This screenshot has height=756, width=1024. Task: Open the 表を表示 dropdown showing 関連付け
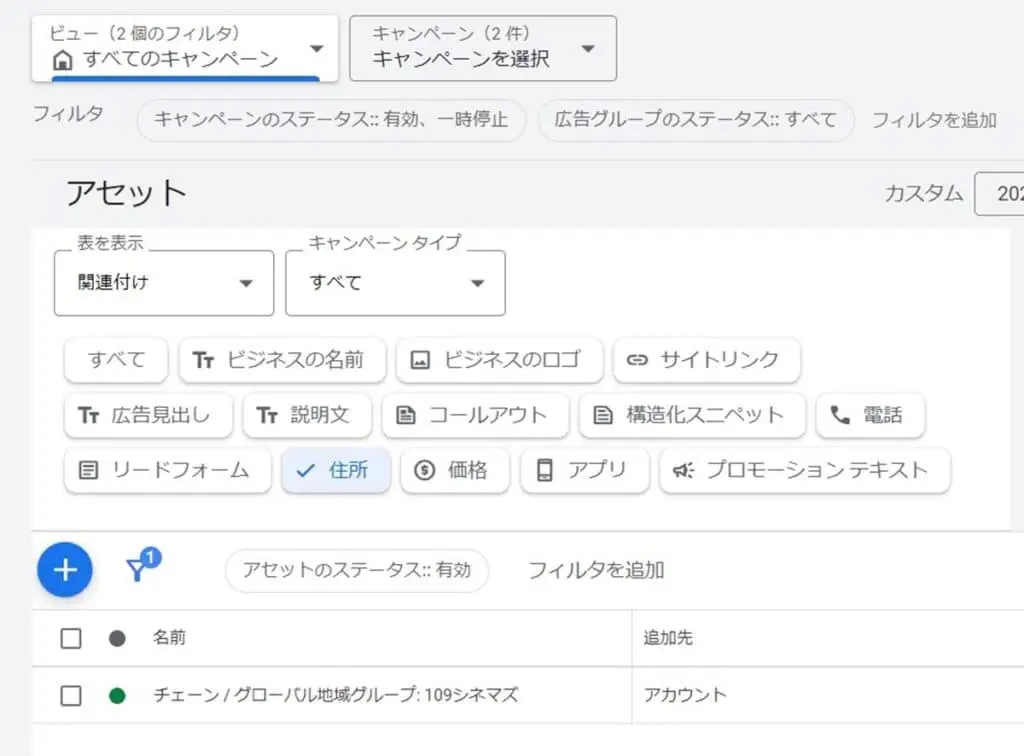pos(163,283)
